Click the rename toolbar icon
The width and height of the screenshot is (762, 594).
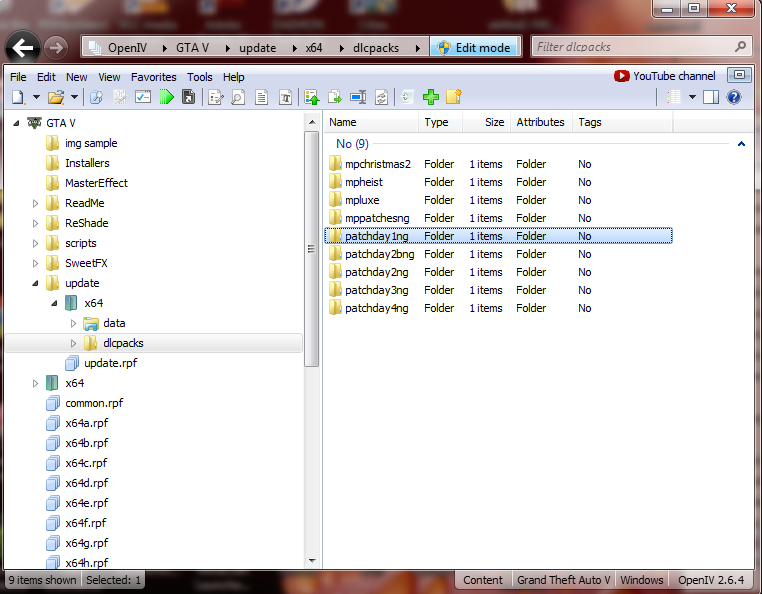tap(358, 97)
